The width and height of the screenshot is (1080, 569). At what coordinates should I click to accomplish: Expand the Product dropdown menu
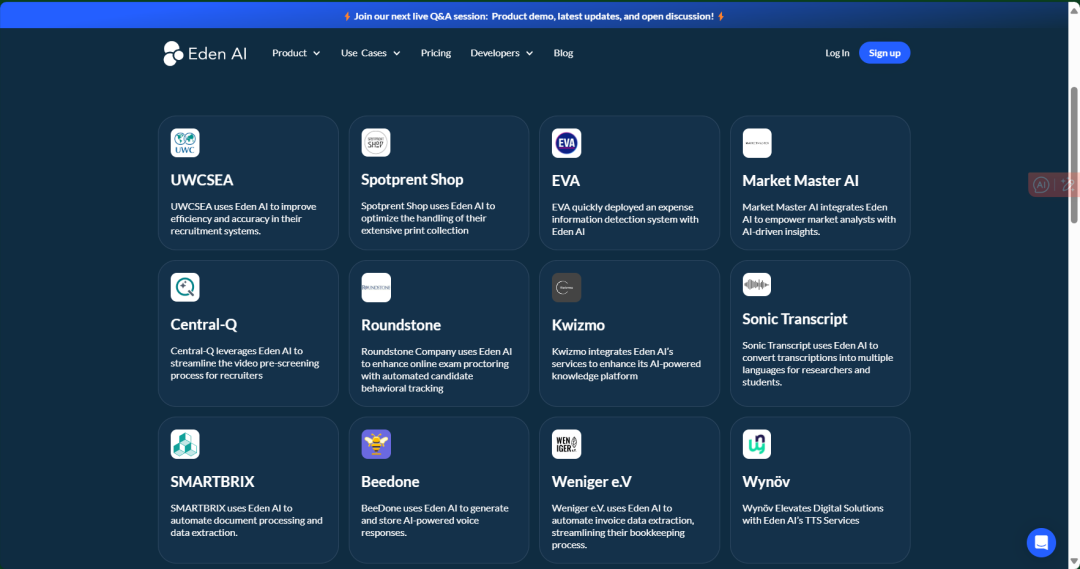pos(296,53)
